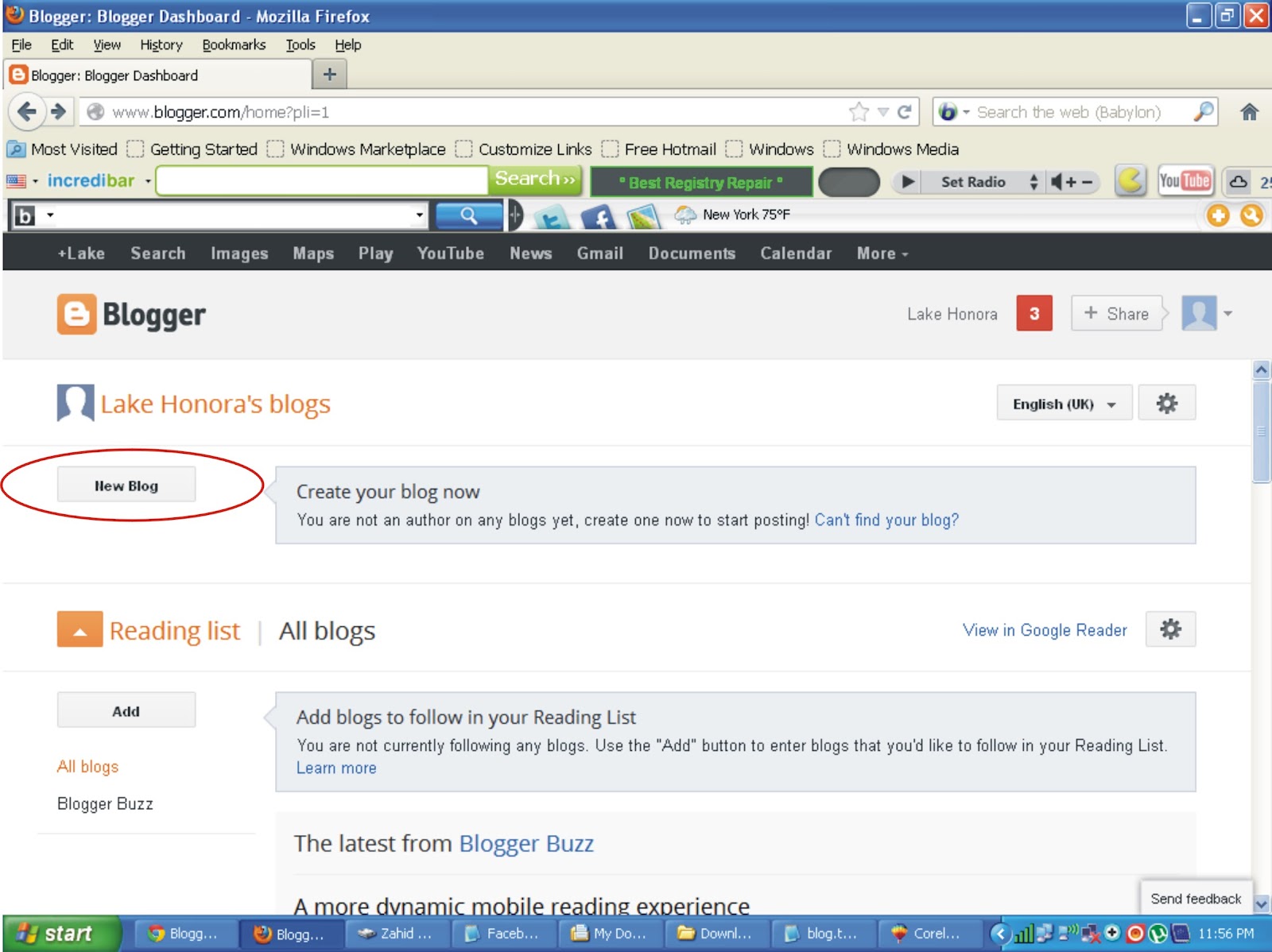Click the Facebook toolbar icon
Viewport: 1272px width, 952px height.
pyautogui.click(x=599, y=216)
